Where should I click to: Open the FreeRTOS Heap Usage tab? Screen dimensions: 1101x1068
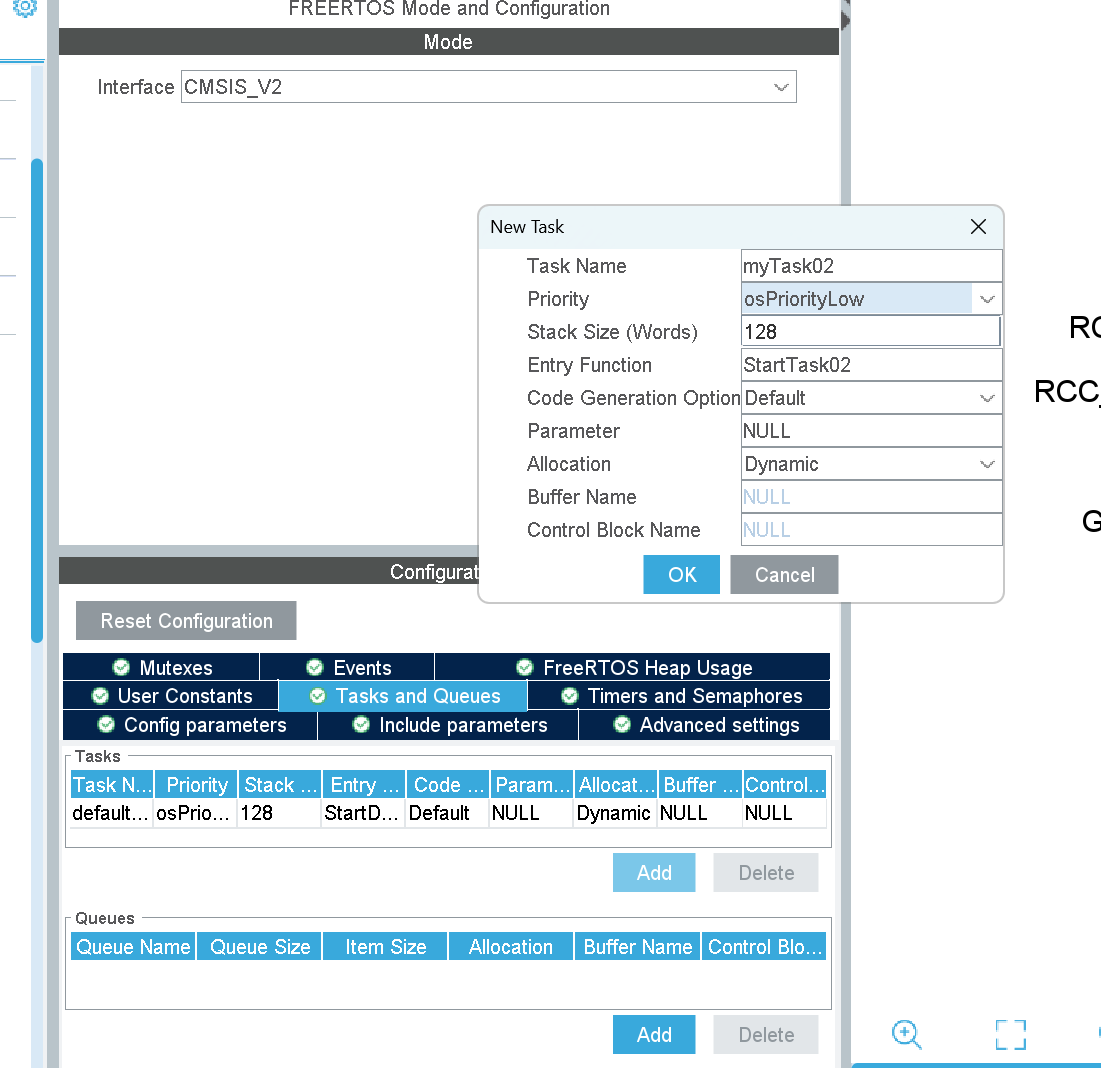point(633,667)
